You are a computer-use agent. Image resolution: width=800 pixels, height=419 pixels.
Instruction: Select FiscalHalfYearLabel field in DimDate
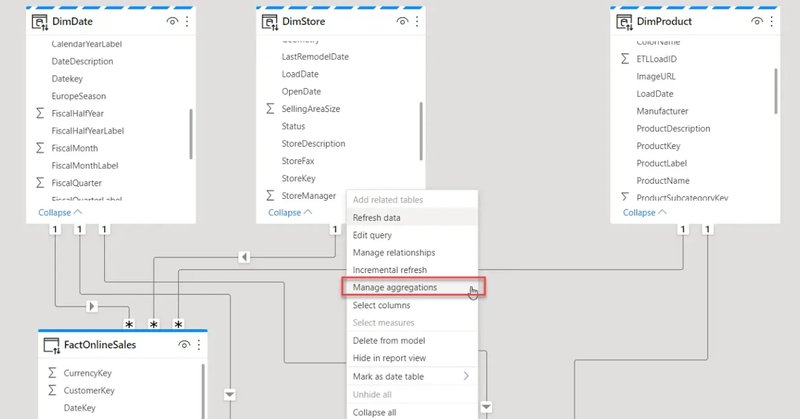(x=88, y=131)
